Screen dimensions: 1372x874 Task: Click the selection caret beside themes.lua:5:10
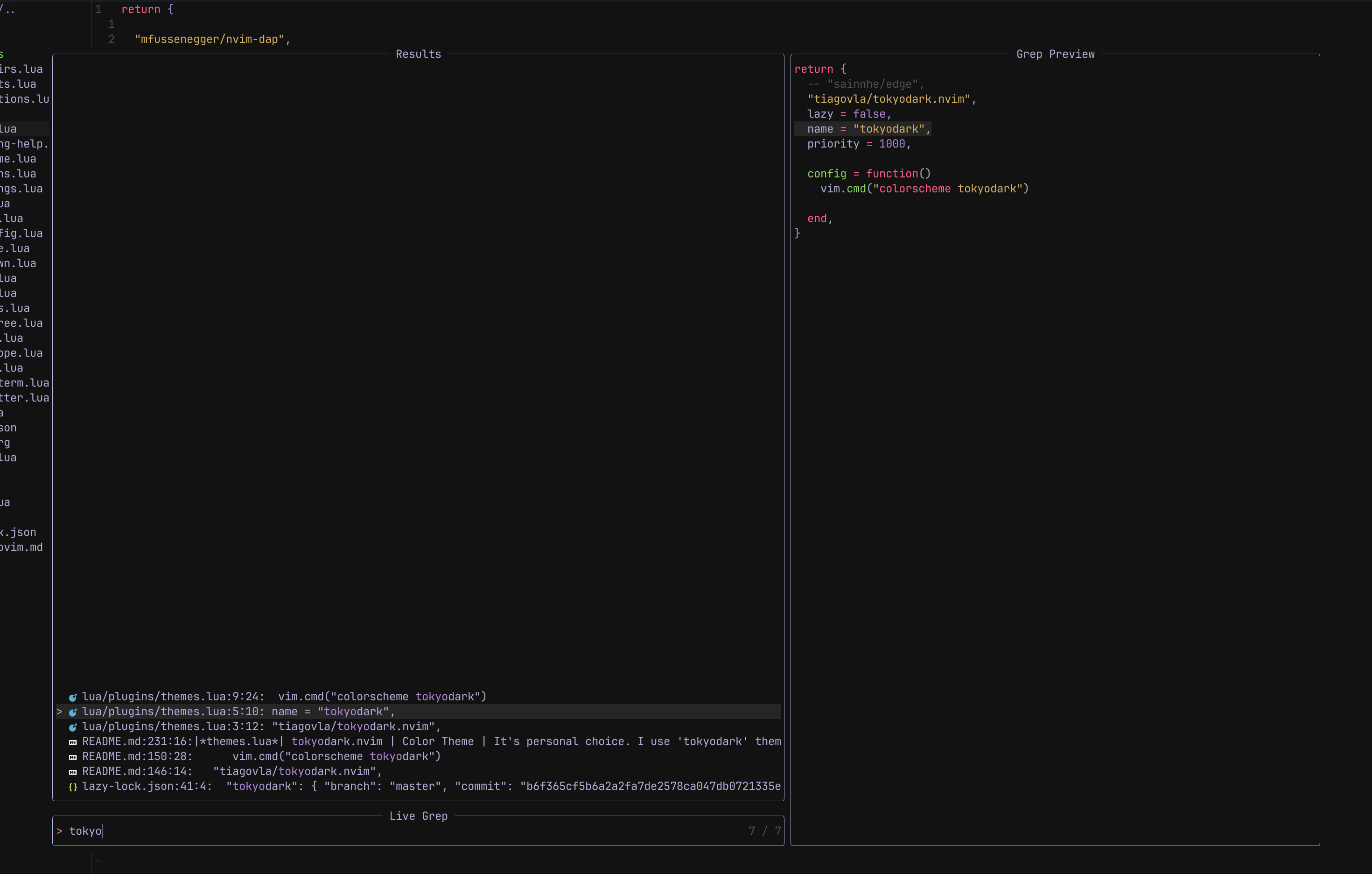click(x=59, y=712)
